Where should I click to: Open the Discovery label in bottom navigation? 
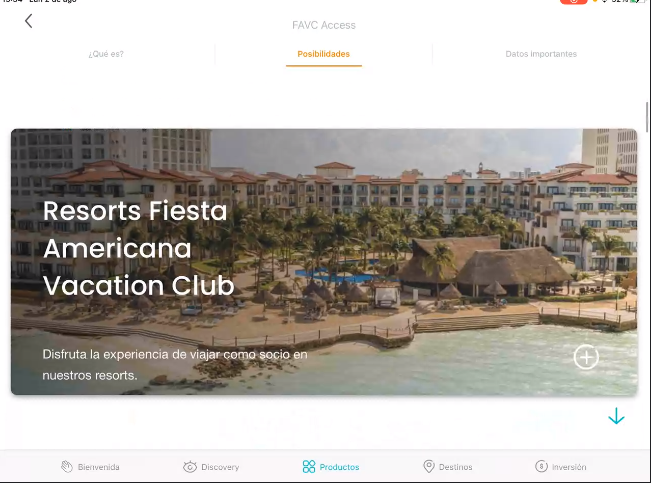[x=220, y=467]
